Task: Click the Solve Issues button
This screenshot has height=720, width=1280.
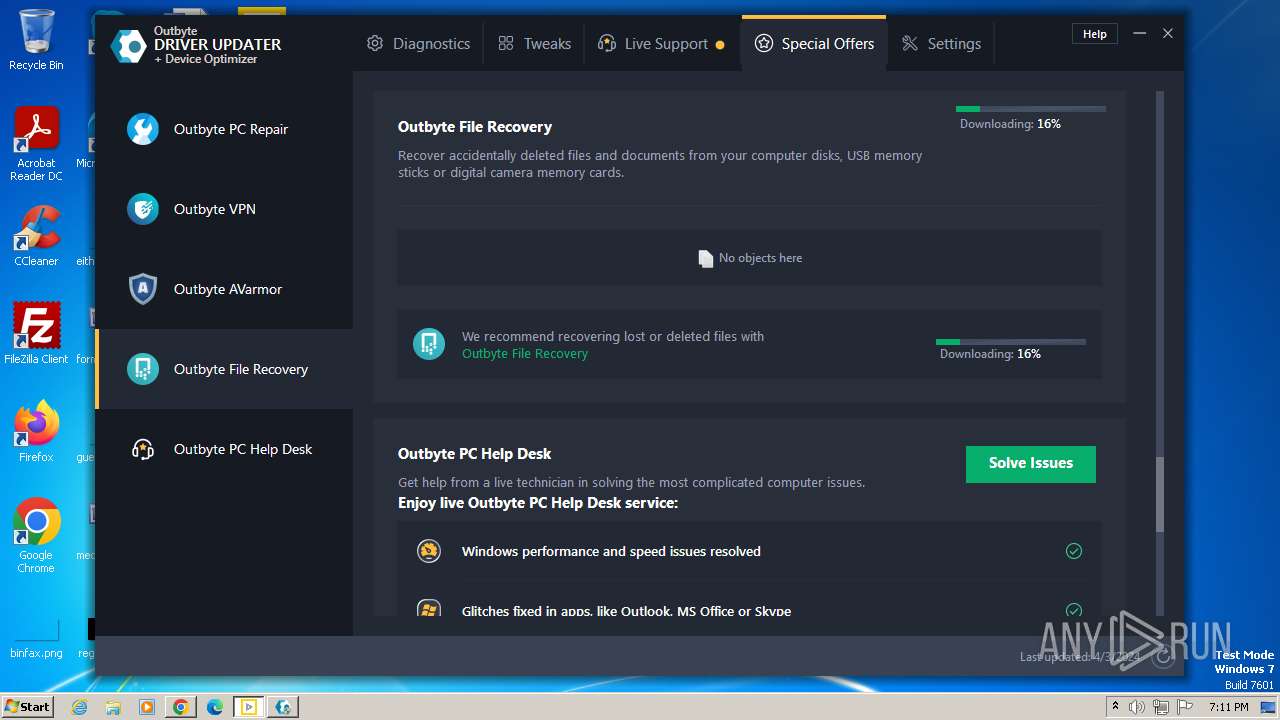Action: 1031,464
